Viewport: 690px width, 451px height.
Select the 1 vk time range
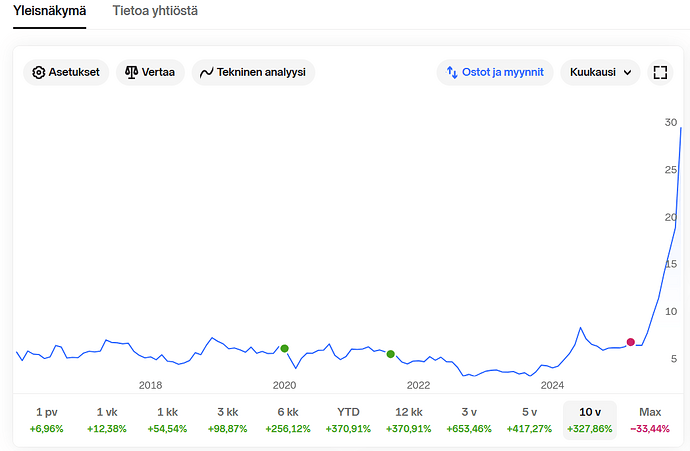106,419
